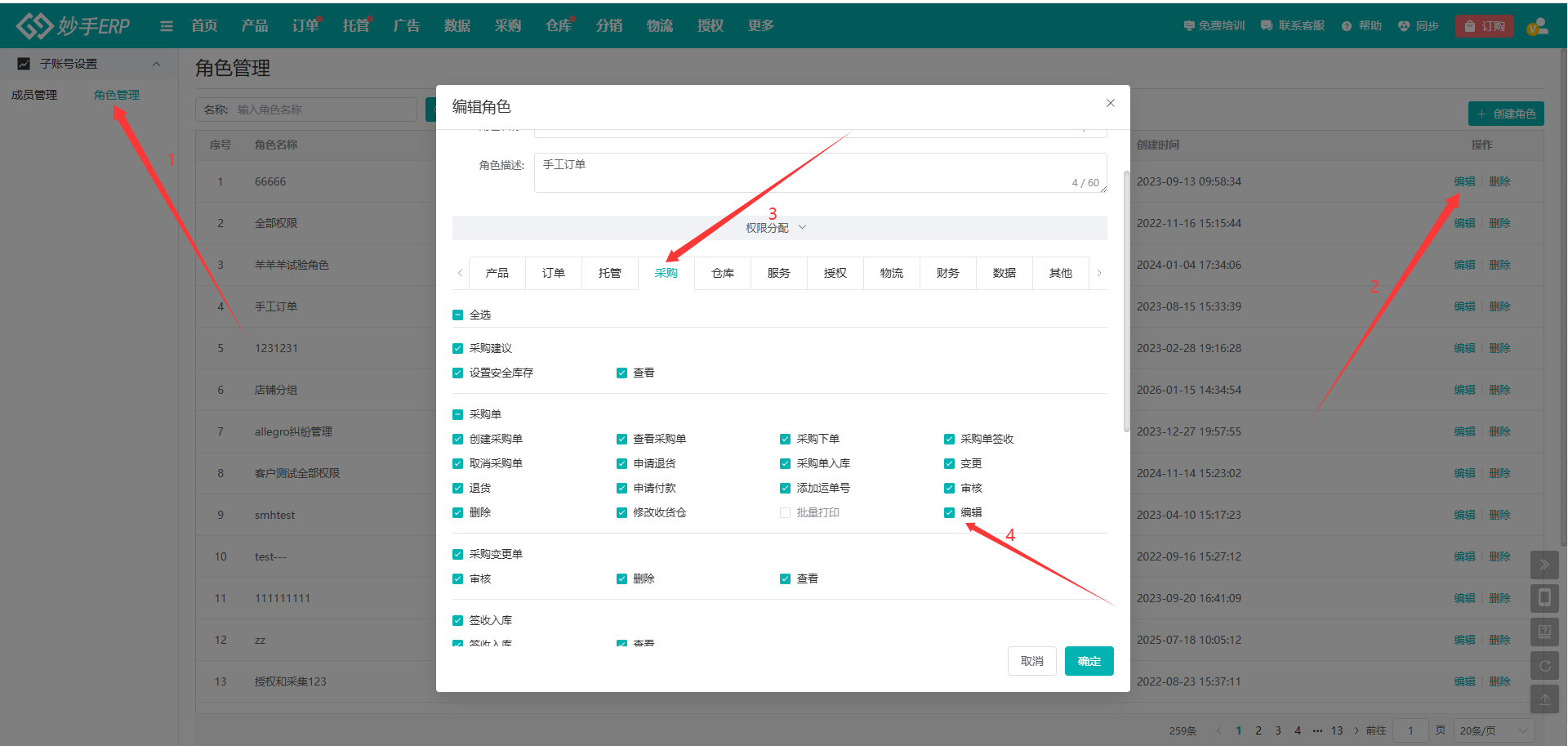Open the 订单 top menu

click(305, 26)
